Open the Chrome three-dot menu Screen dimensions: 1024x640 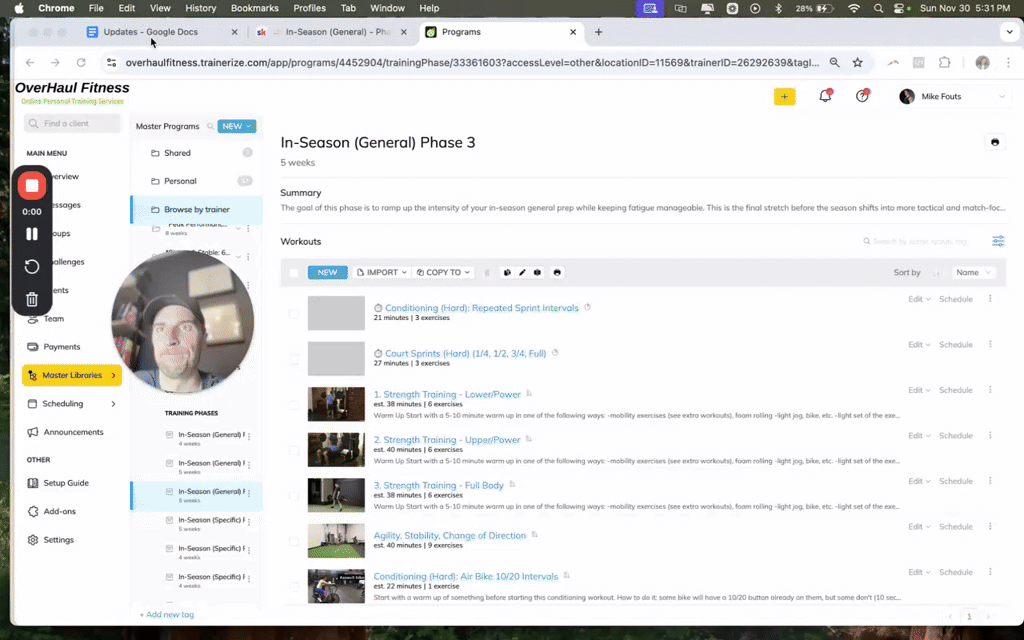point(1008,63)
